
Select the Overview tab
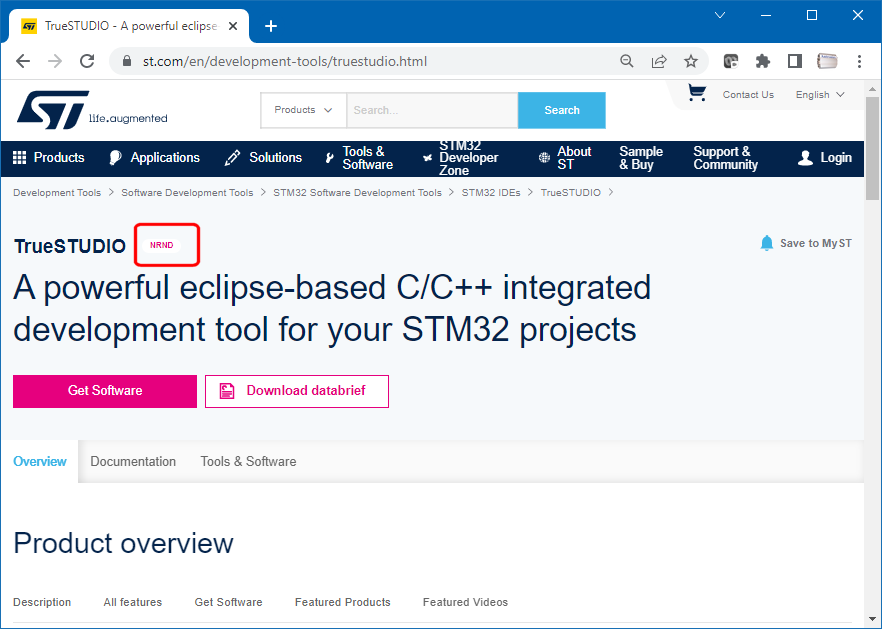point(39,461)
